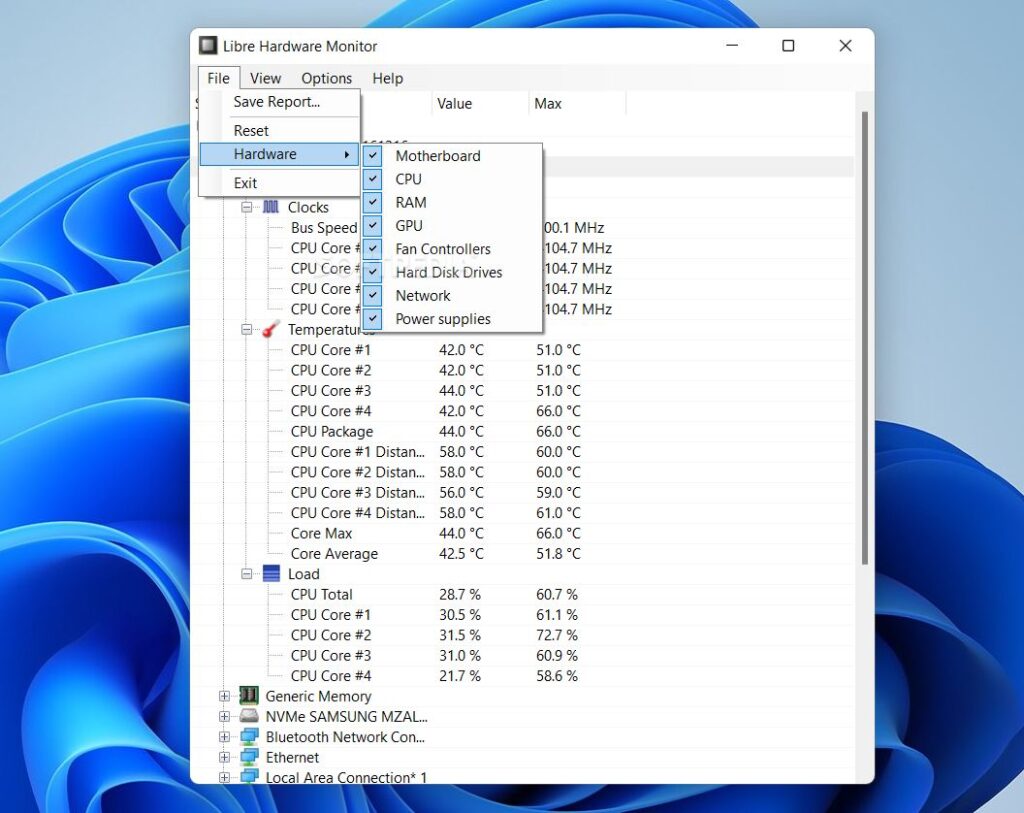Click the 59.0 °C max temperature value
The width and height of the screenshot is (1024, 813).
tap(558, 492)
